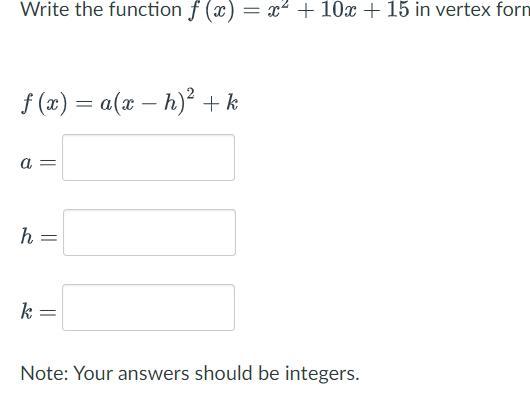Click the constant 15 in the question
This screenshot has height=399, width=530.
(398, 9)
